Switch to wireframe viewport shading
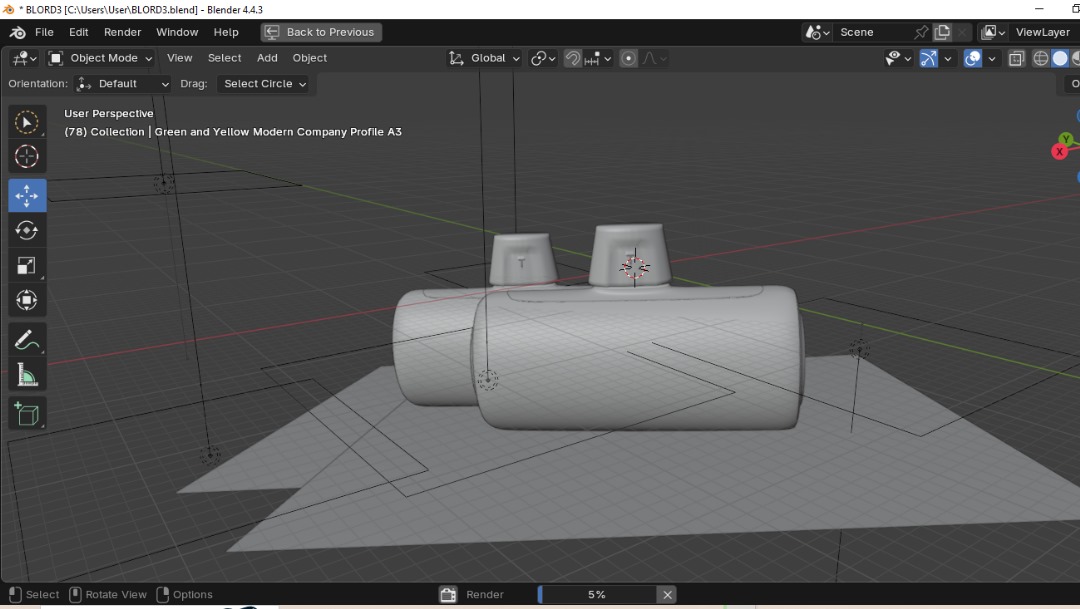 (x=1041, y=59)
